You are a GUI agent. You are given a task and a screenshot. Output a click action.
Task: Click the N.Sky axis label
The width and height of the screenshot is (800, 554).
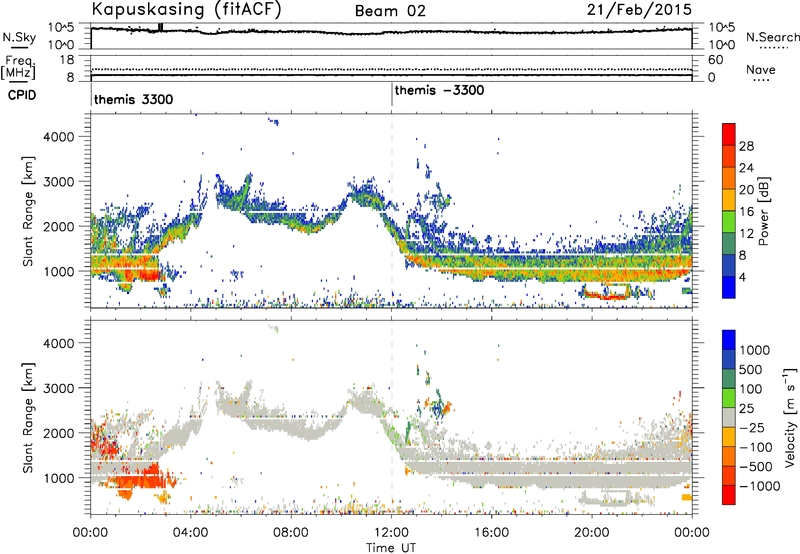pos(19,37)
